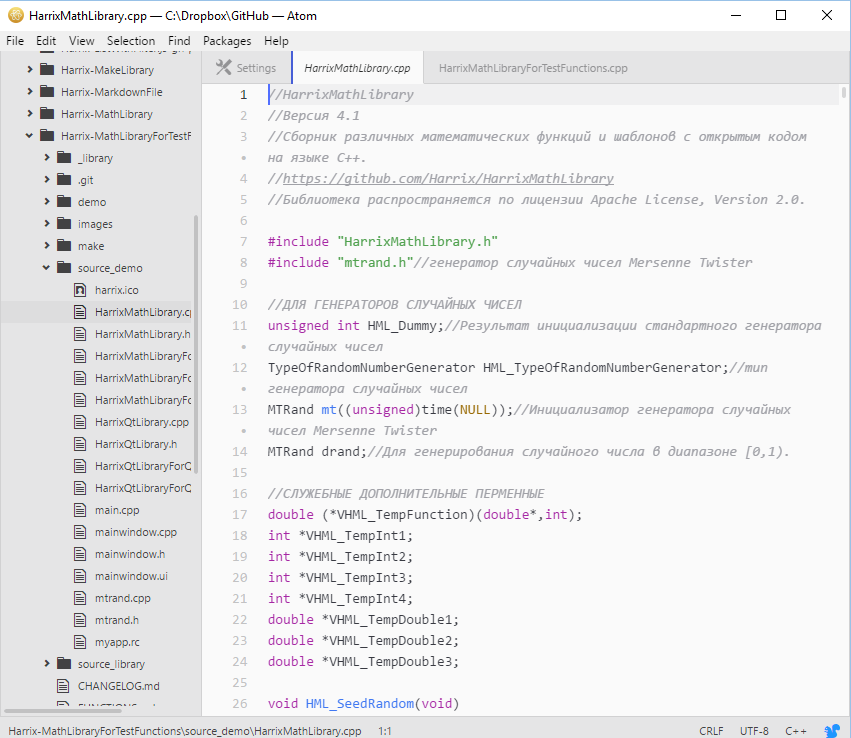Click the file icon beside mtrand.h
Screen dimensions: 851x738
80,620
